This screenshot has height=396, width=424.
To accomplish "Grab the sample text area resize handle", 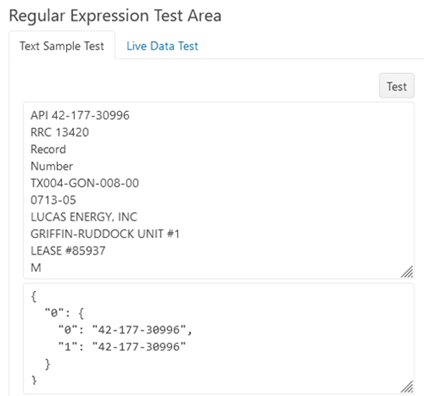I will click(407, 272).
